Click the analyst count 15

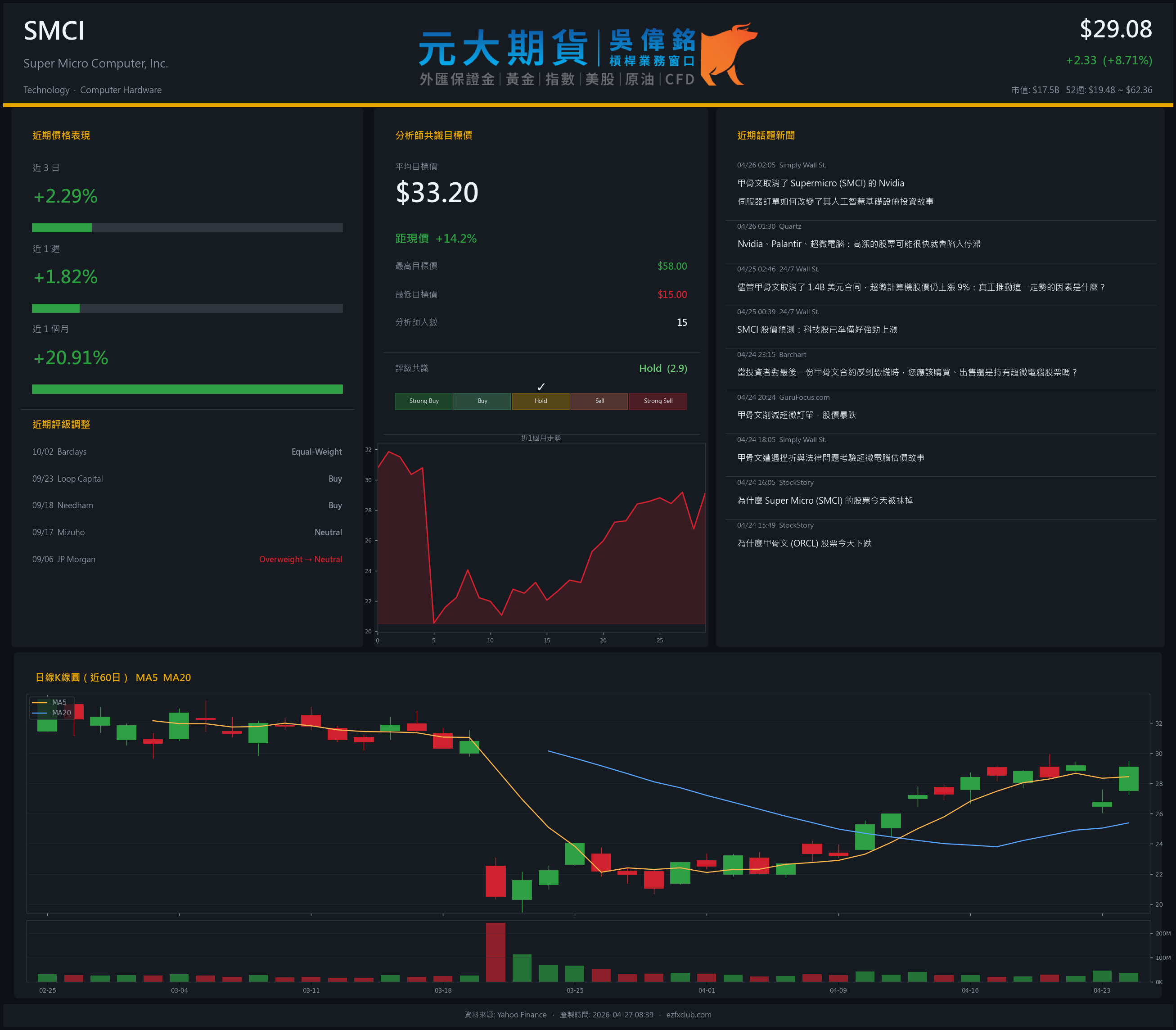point(682,322)
